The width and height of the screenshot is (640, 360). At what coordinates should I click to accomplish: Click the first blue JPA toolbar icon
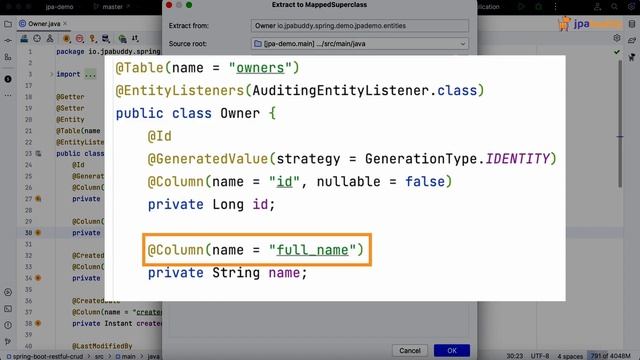(x=24, y=39)
